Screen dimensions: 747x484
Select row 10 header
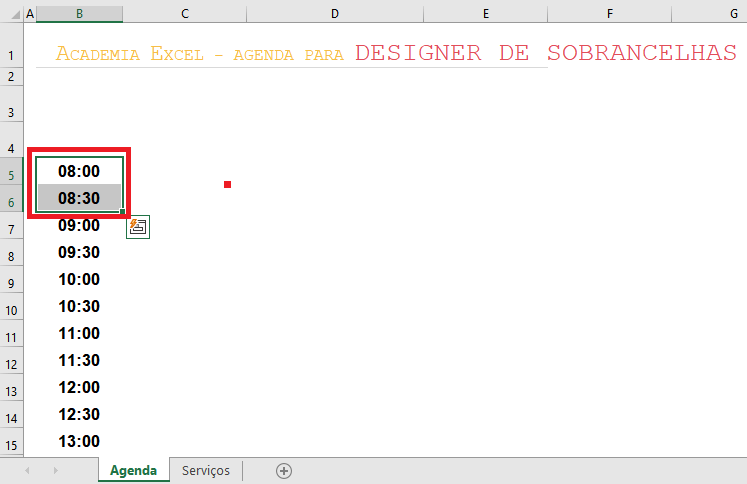point(11,311)
